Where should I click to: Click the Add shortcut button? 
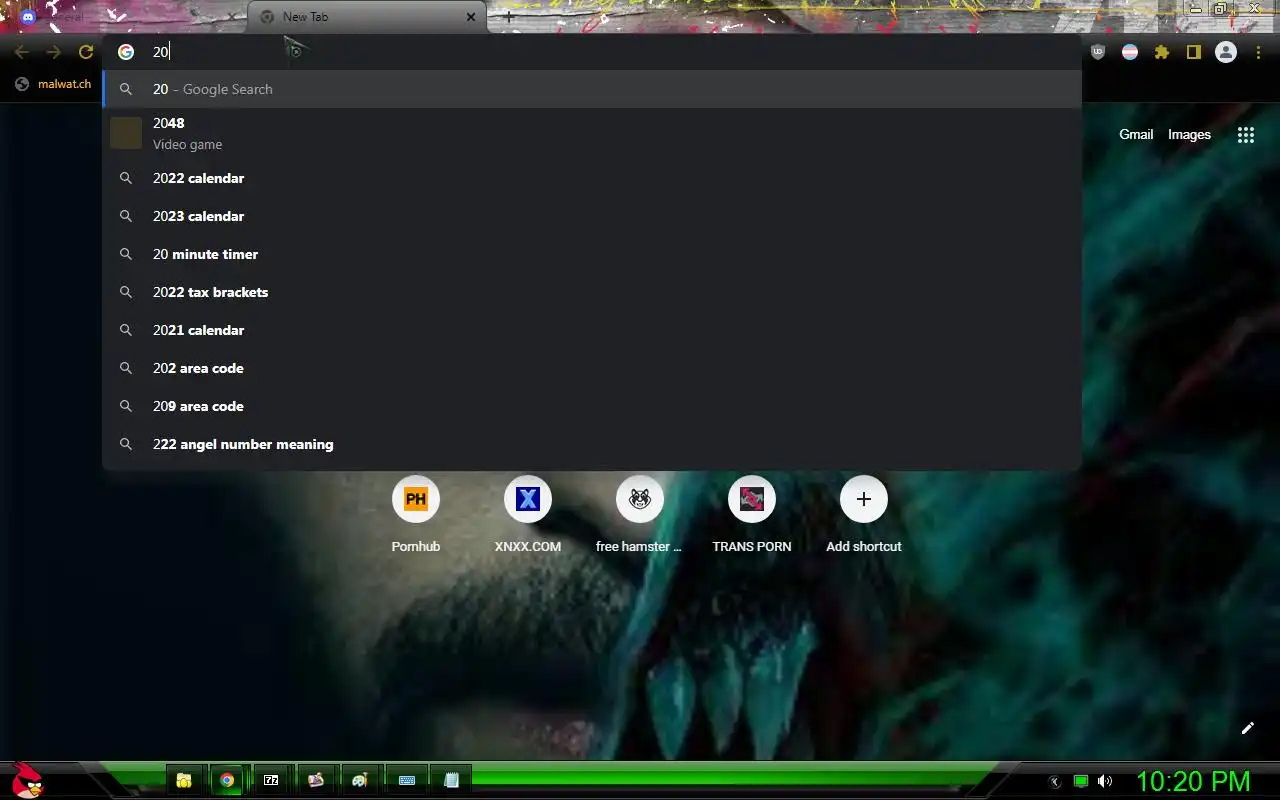(x=864, y=514)
